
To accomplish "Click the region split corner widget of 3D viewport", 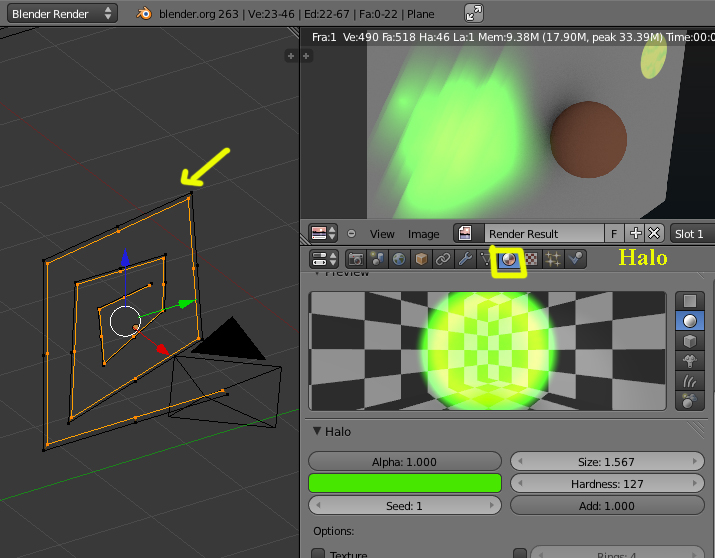I will point(293,33).
